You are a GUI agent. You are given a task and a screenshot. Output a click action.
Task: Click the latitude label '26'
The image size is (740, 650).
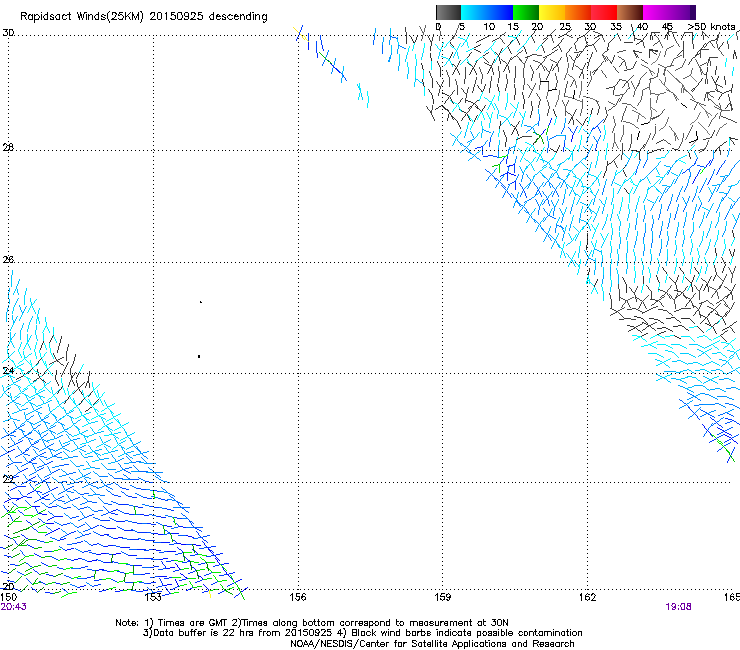point(8,260)
